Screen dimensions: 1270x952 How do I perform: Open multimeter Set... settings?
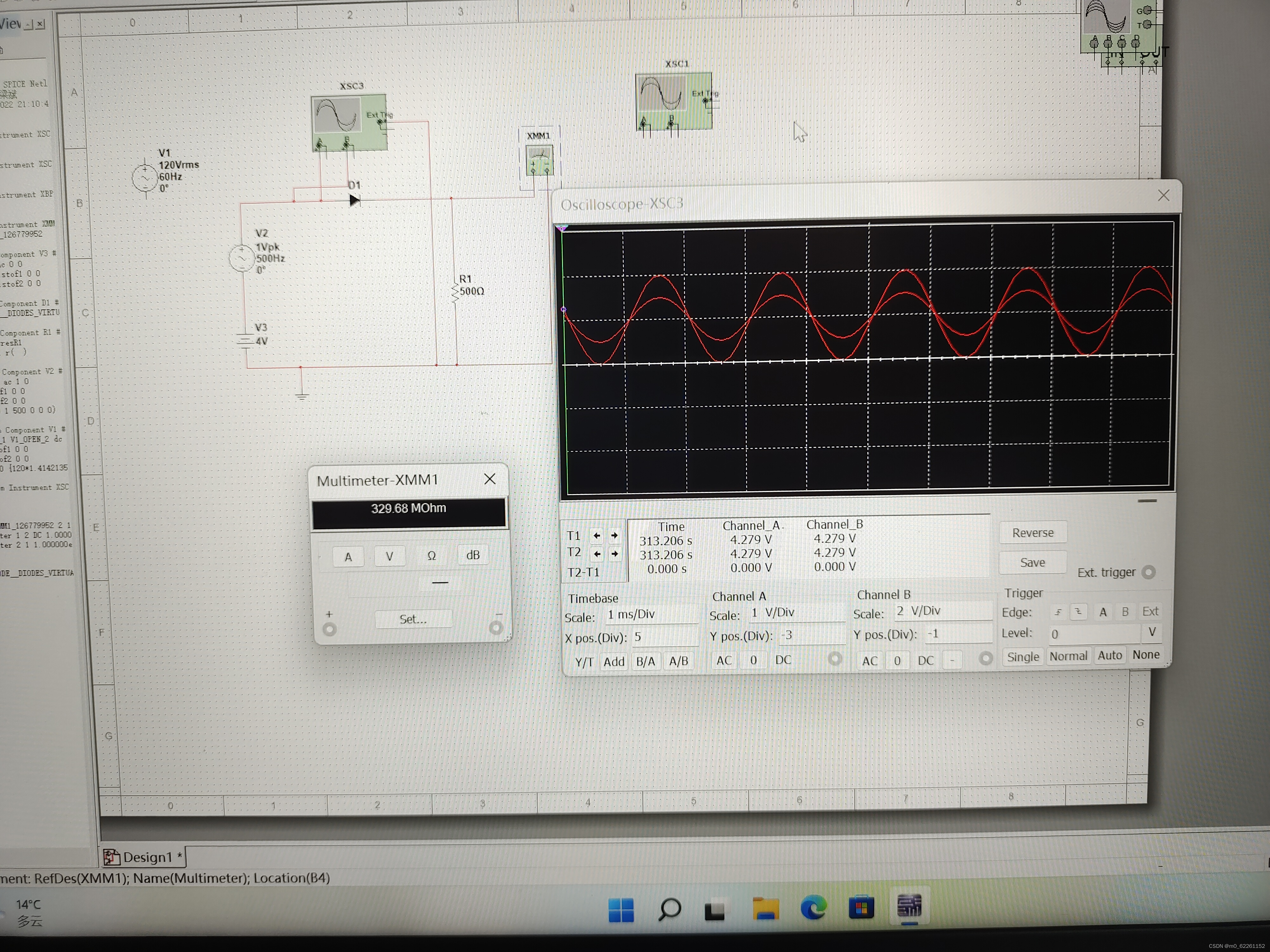pyautogui.click(x=413, y=619)
